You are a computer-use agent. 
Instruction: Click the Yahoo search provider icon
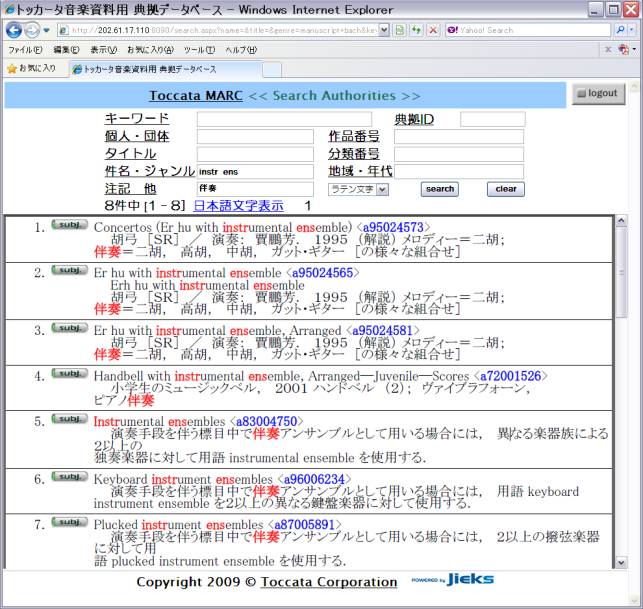[453, 30]
